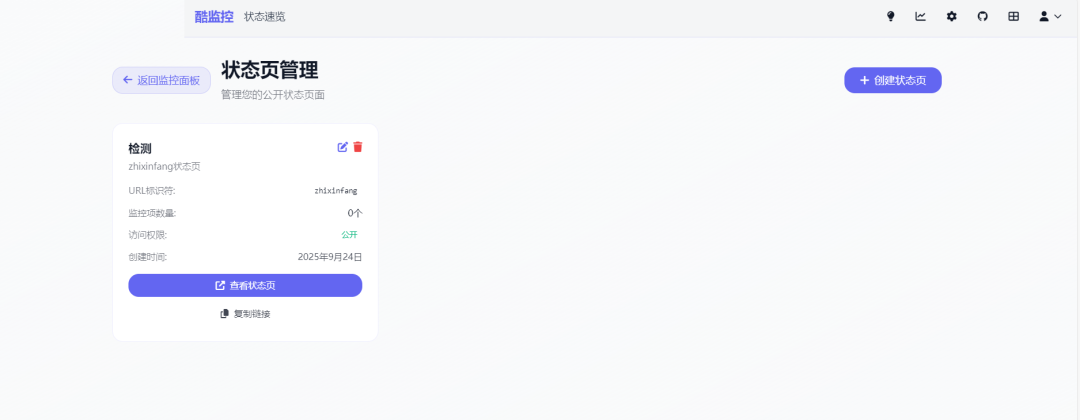Image resolution: width=1080 pixels, height=420 pixels.
Task: Click the 创建状态页 button
Action: pyautogui.click(x=892, y=80)
